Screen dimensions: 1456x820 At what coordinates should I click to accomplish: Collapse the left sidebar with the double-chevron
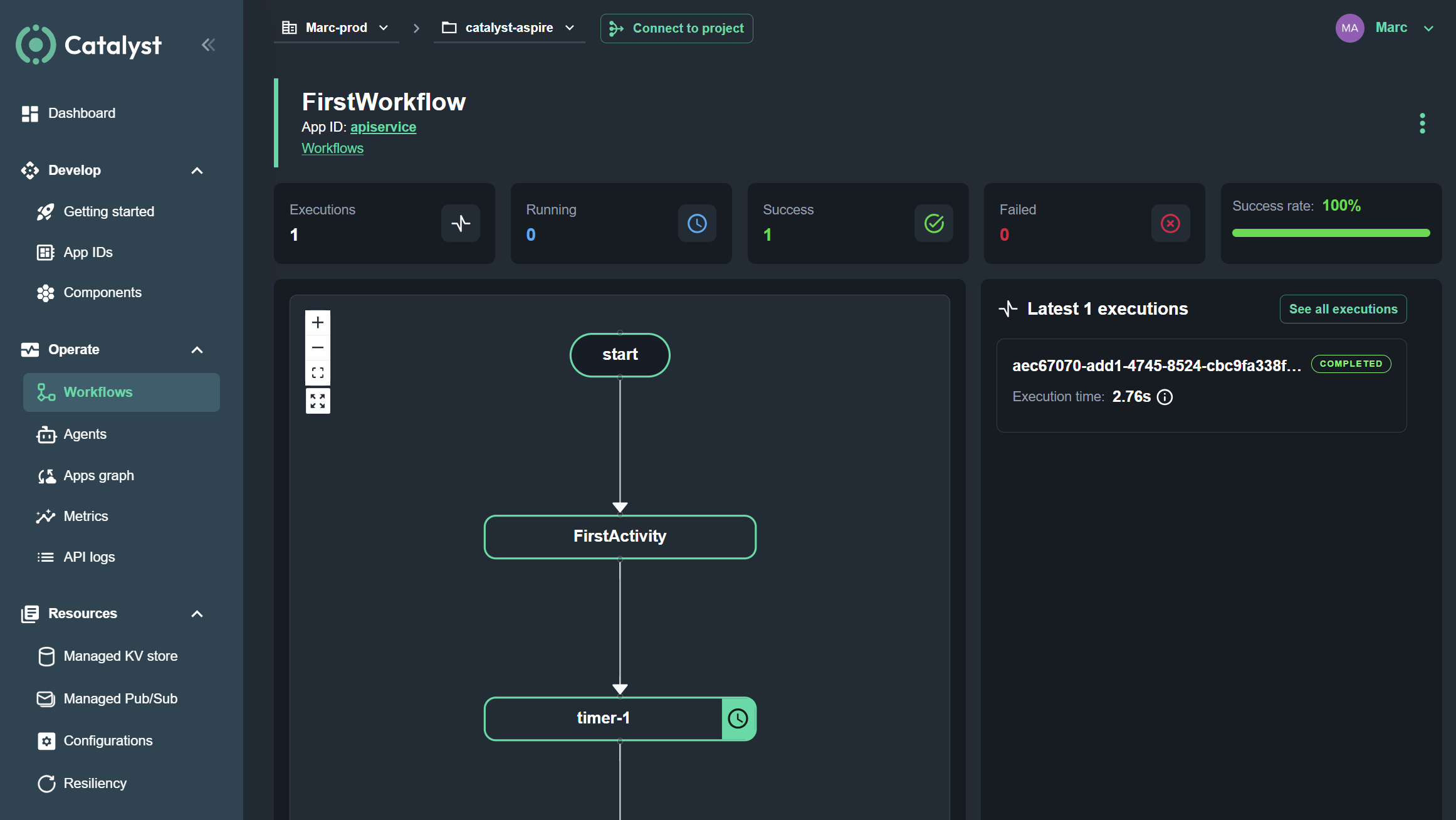208,44
